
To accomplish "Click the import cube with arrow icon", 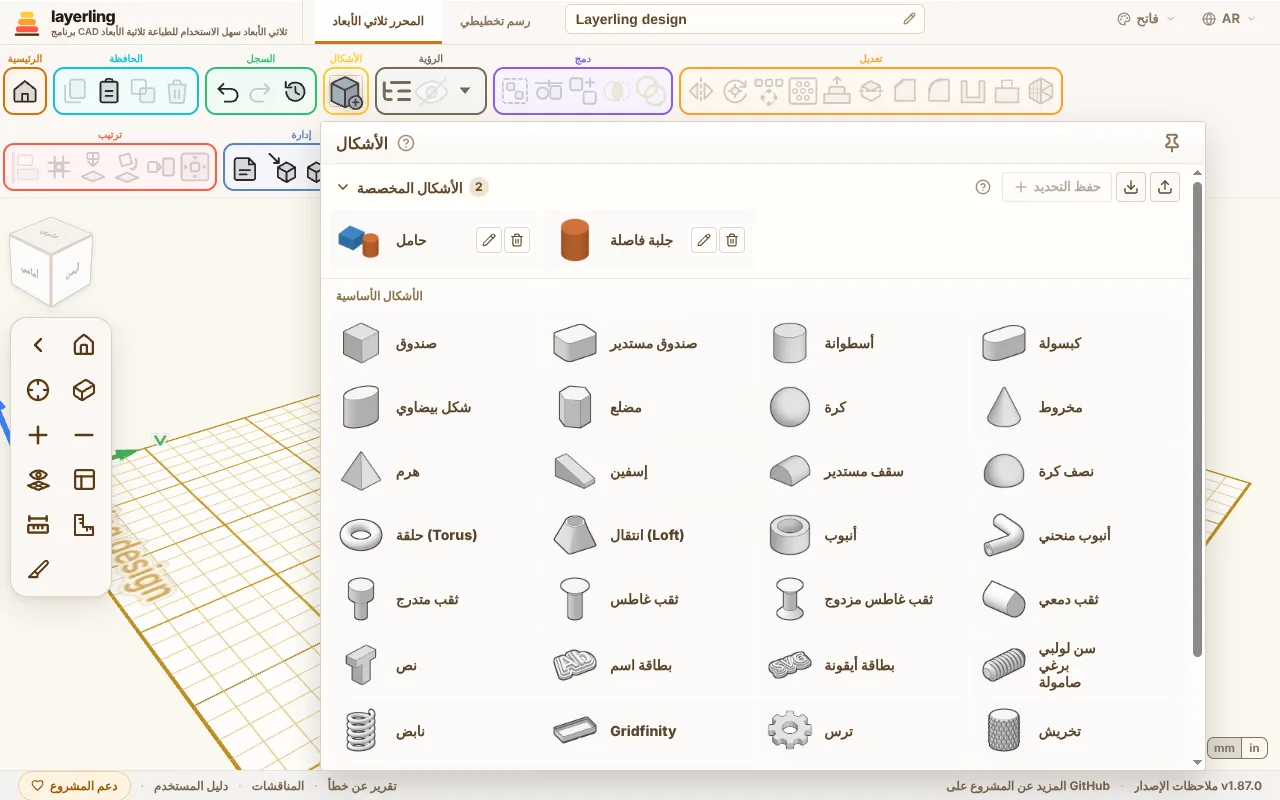I will [x=281, y=169].
